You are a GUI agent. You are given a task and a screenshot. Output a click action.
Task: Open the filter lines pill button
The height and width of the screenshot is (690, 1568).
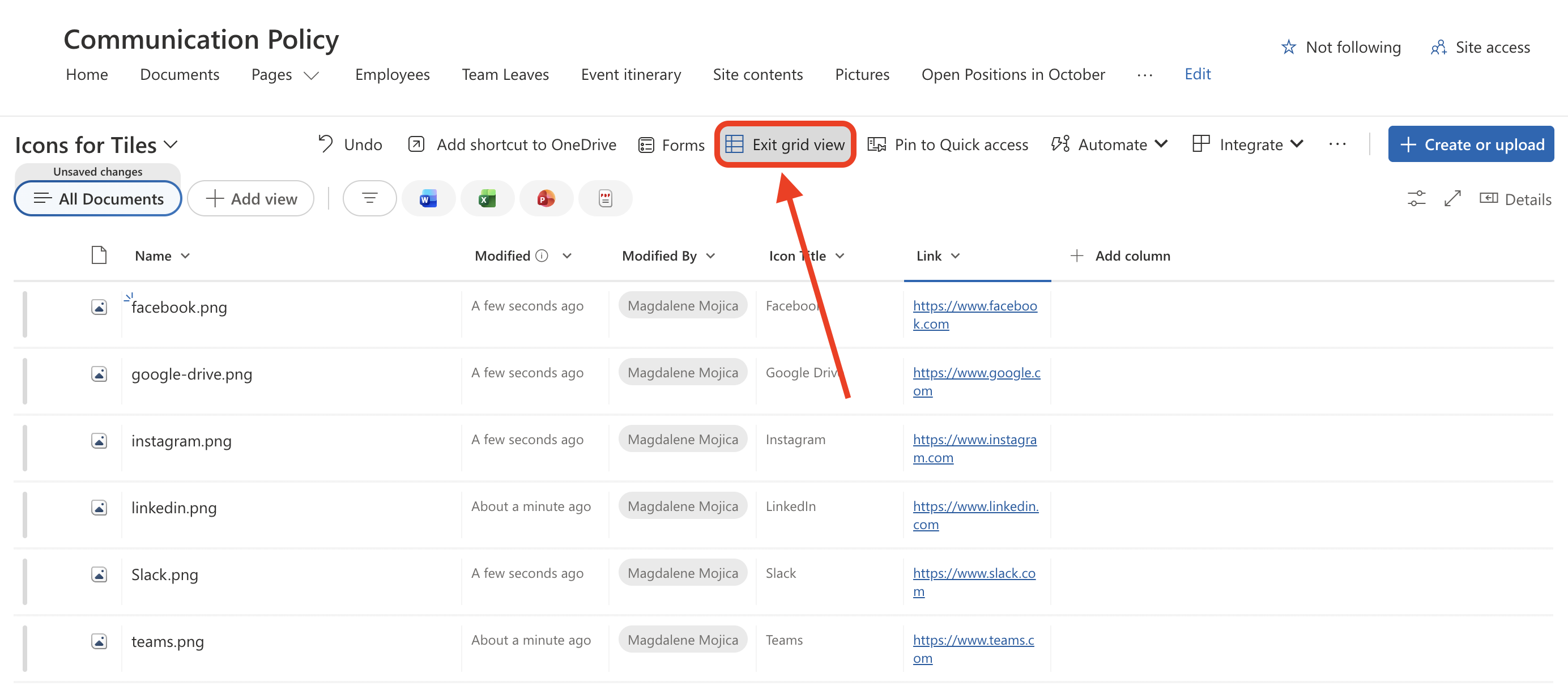click(369, 198)
